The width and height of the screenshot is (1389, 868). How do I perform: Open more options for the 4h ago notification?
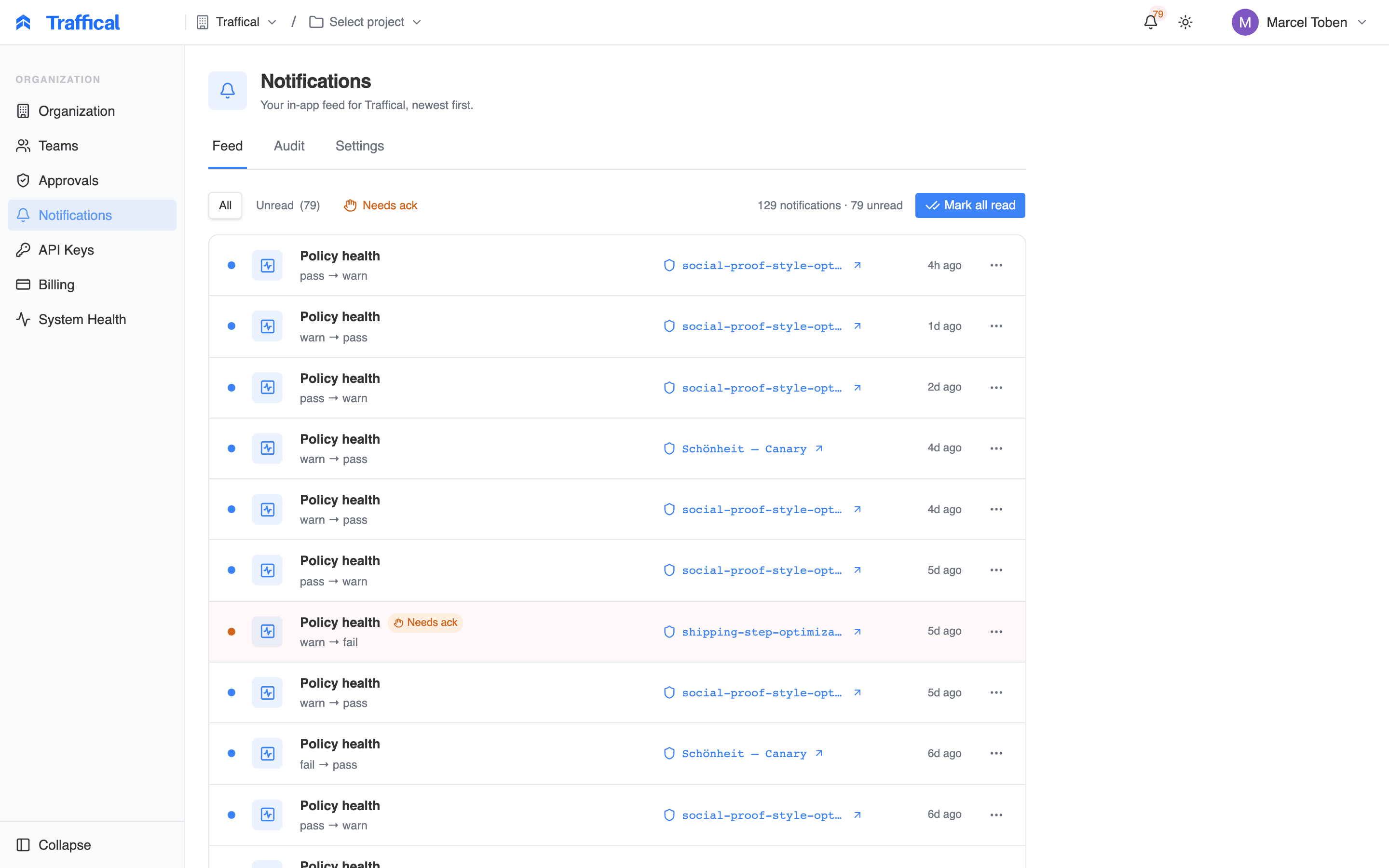coord(996,265)
